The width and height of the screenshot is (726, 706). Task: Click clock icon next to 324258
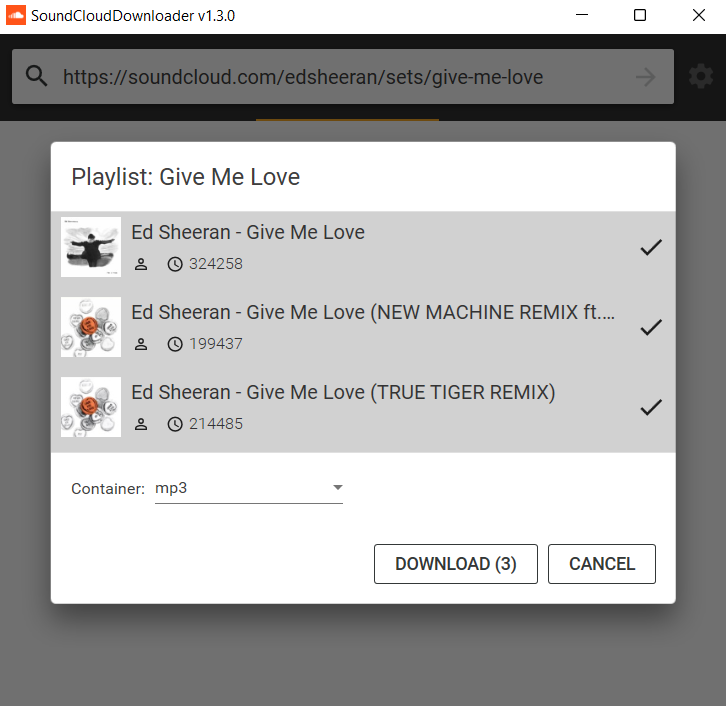(x=175, y=264)
